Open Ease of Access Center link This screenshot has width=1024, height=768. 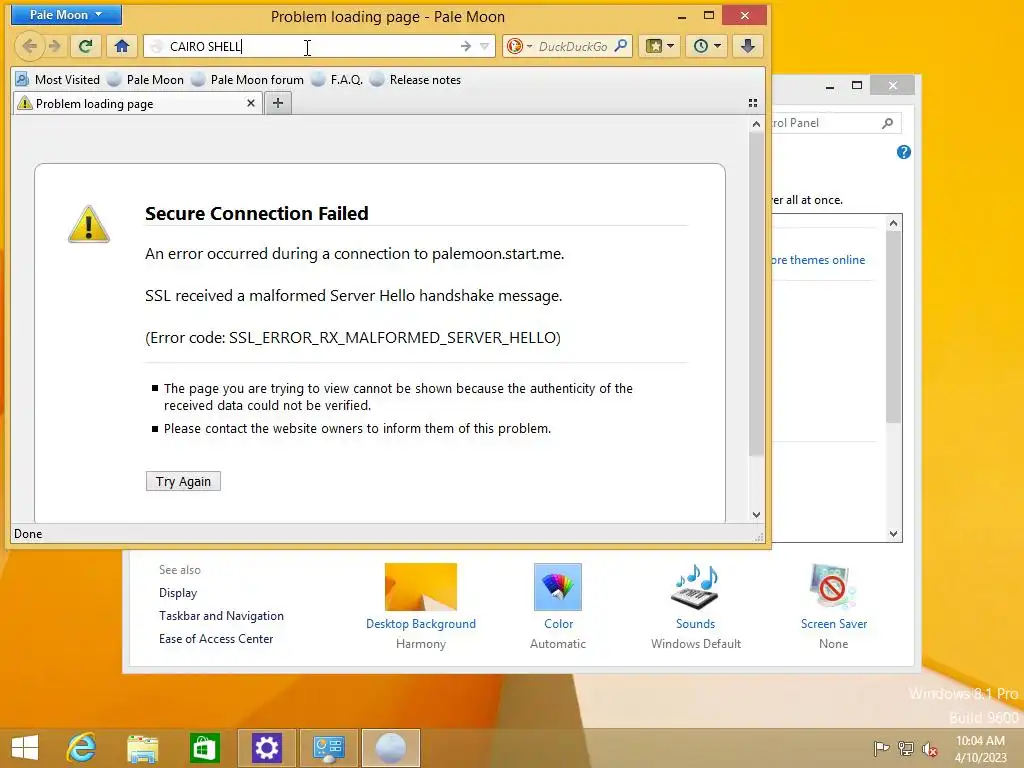[216, 639]
